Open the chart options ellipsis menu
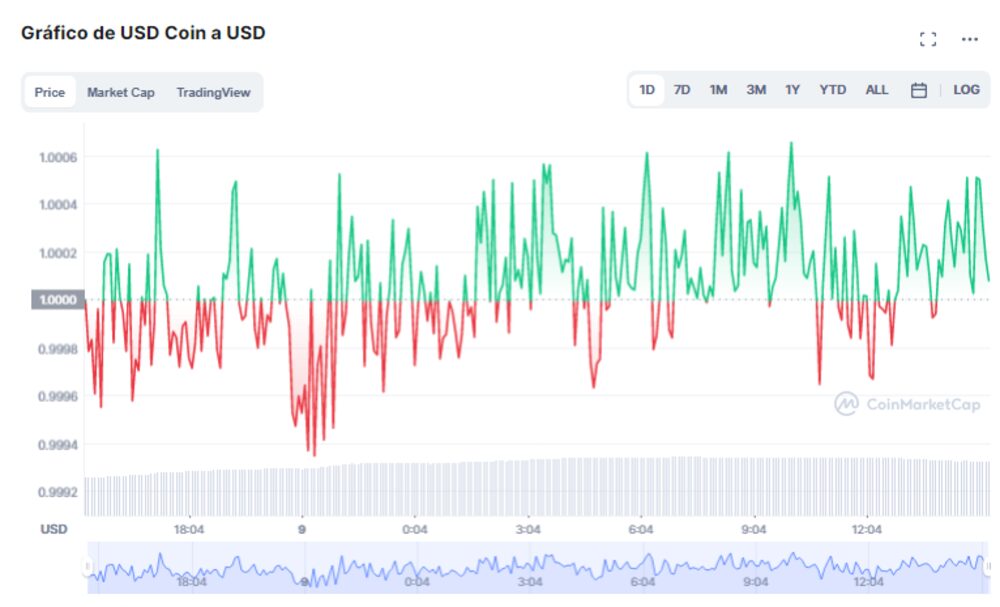Image resolution: width=1000 pixels, height=607 pixels. pos(968,38)
